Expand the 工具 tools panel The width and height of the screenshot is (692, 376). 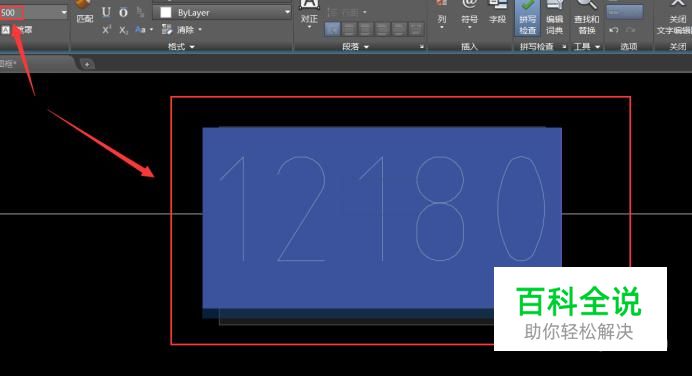(587, 46)
